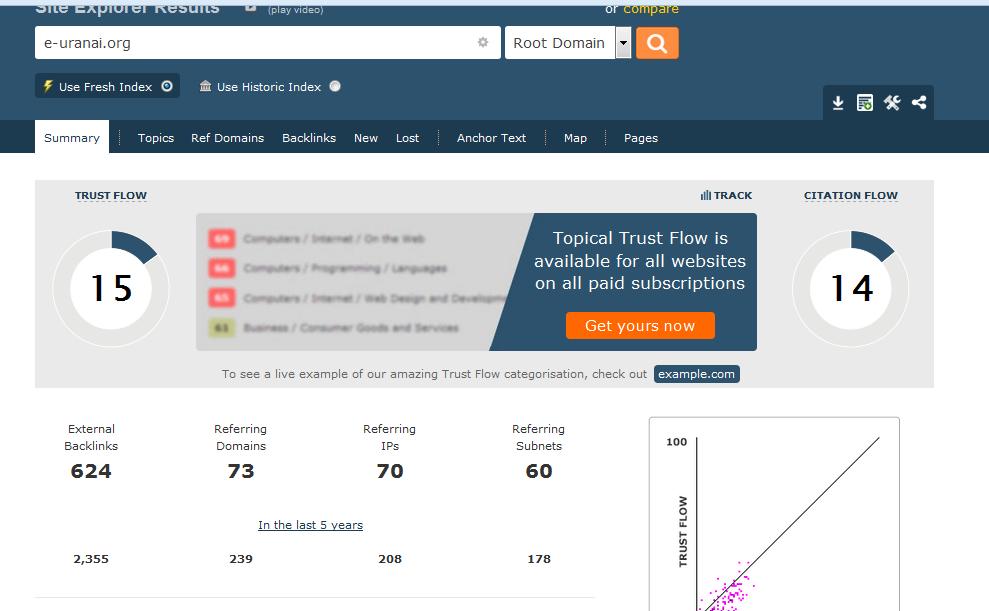Viewport: 989px width, 611px height.
Task: Switch to the New tab
Action: pyautogui.click(x=366, y=138)
